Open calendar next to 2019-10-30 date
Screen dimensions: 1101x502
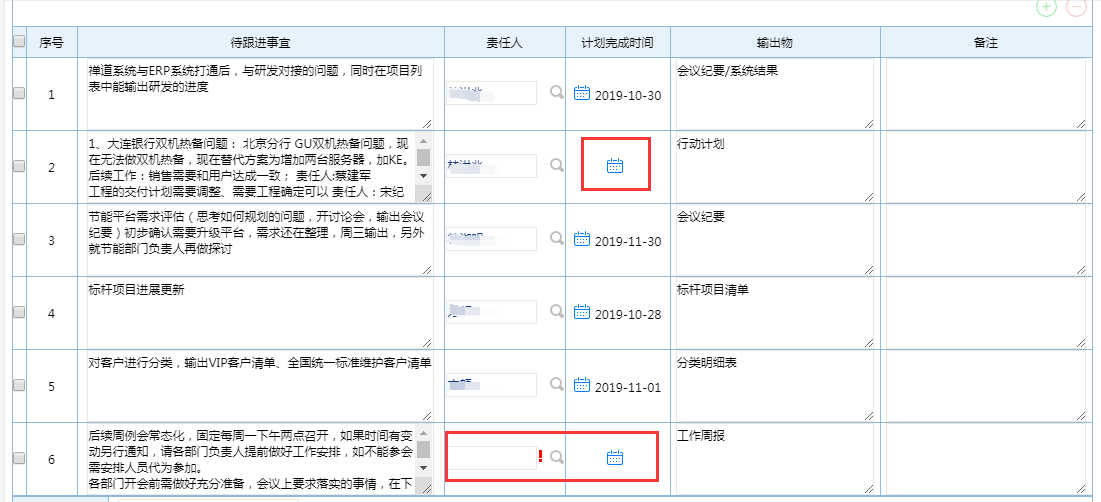(x=582, y=93)
